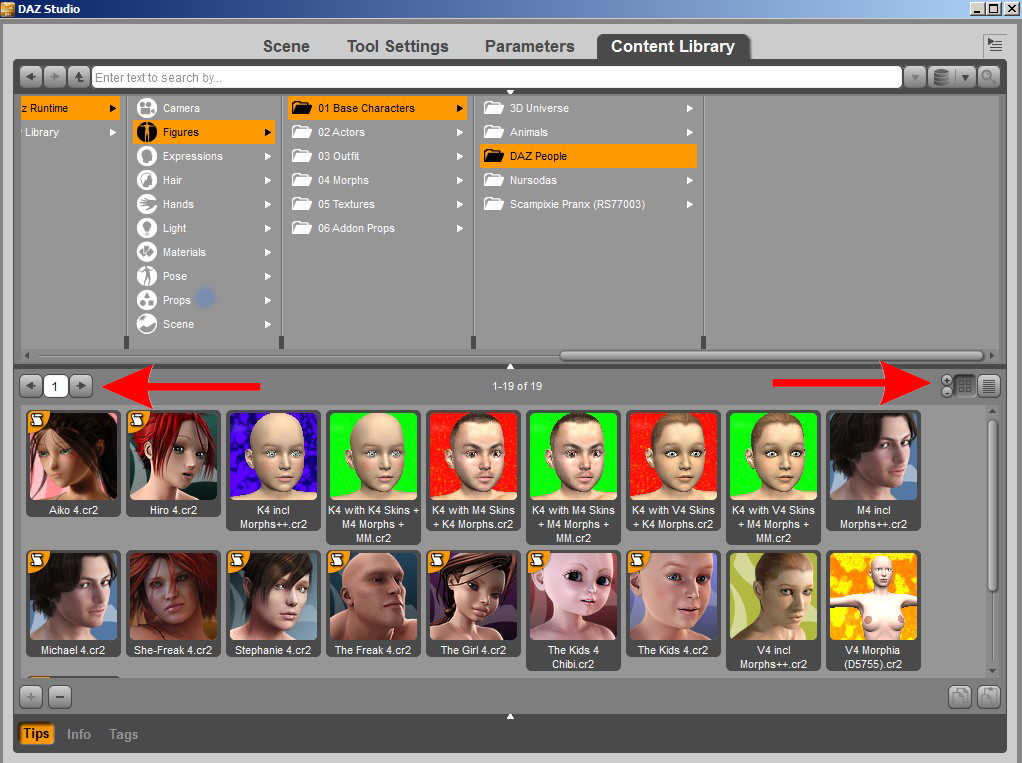The image size is (1022, 763).
Task: Expand the Library folder arrow
Action: point(113,132)
